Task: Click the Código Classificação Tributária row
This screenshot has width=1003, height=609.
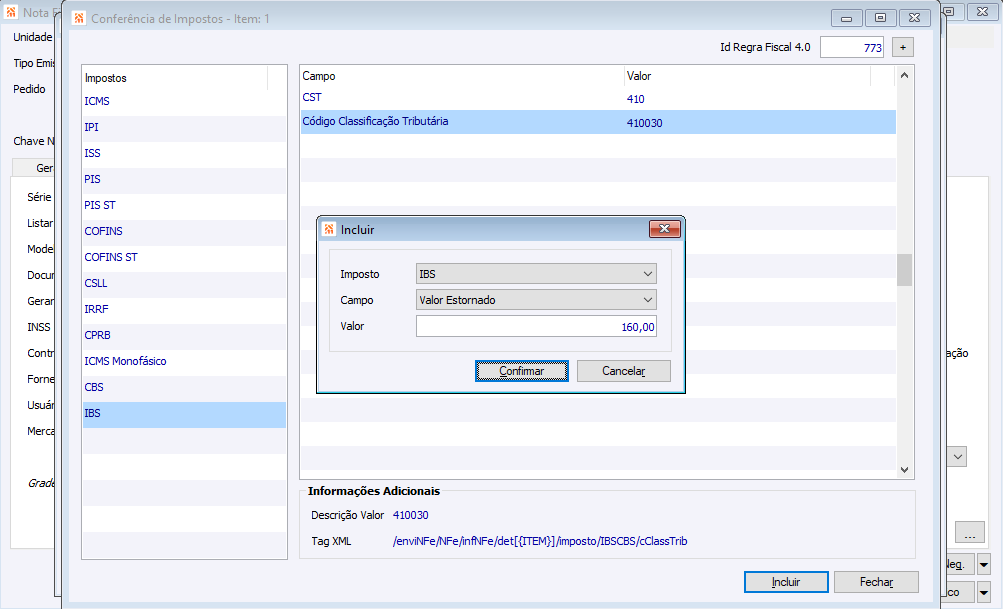Action: (x=598, y=122)
